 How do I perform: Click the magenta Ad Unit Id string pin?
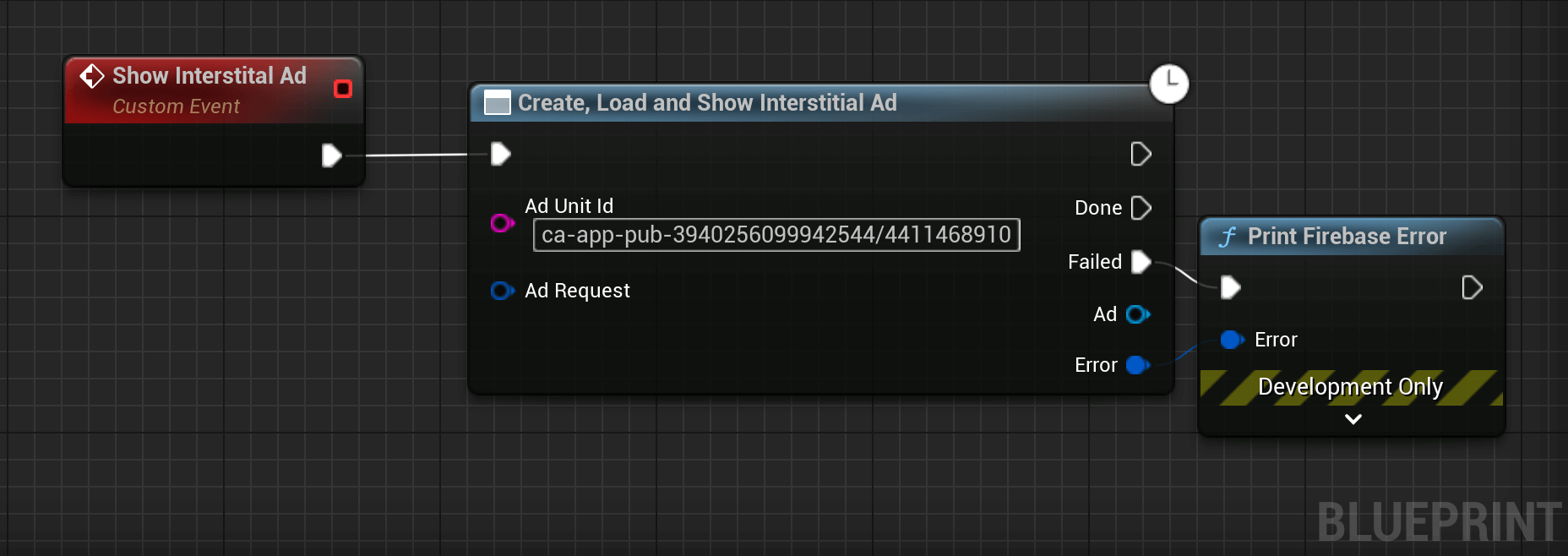(x=503, y=223)
